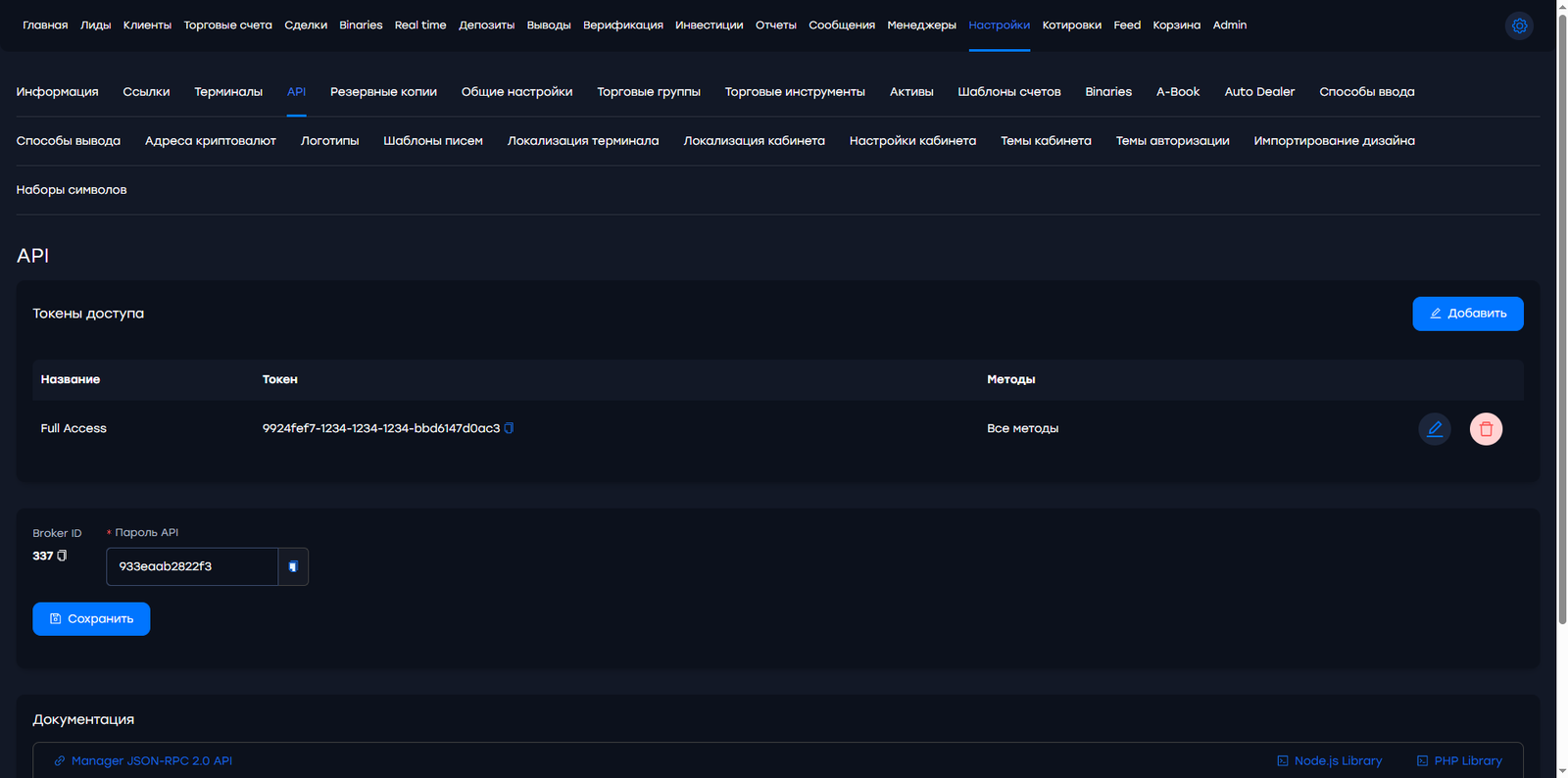Go to Клиенты in top navigation
The image size is (1568, 778).
[x=147, y=25]
